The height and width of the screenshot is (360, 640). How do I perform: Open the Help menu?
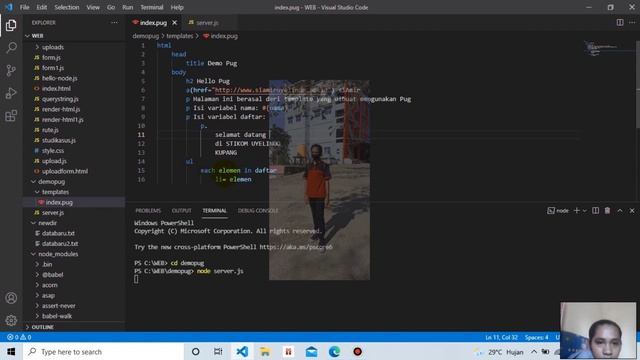point(177,7)
